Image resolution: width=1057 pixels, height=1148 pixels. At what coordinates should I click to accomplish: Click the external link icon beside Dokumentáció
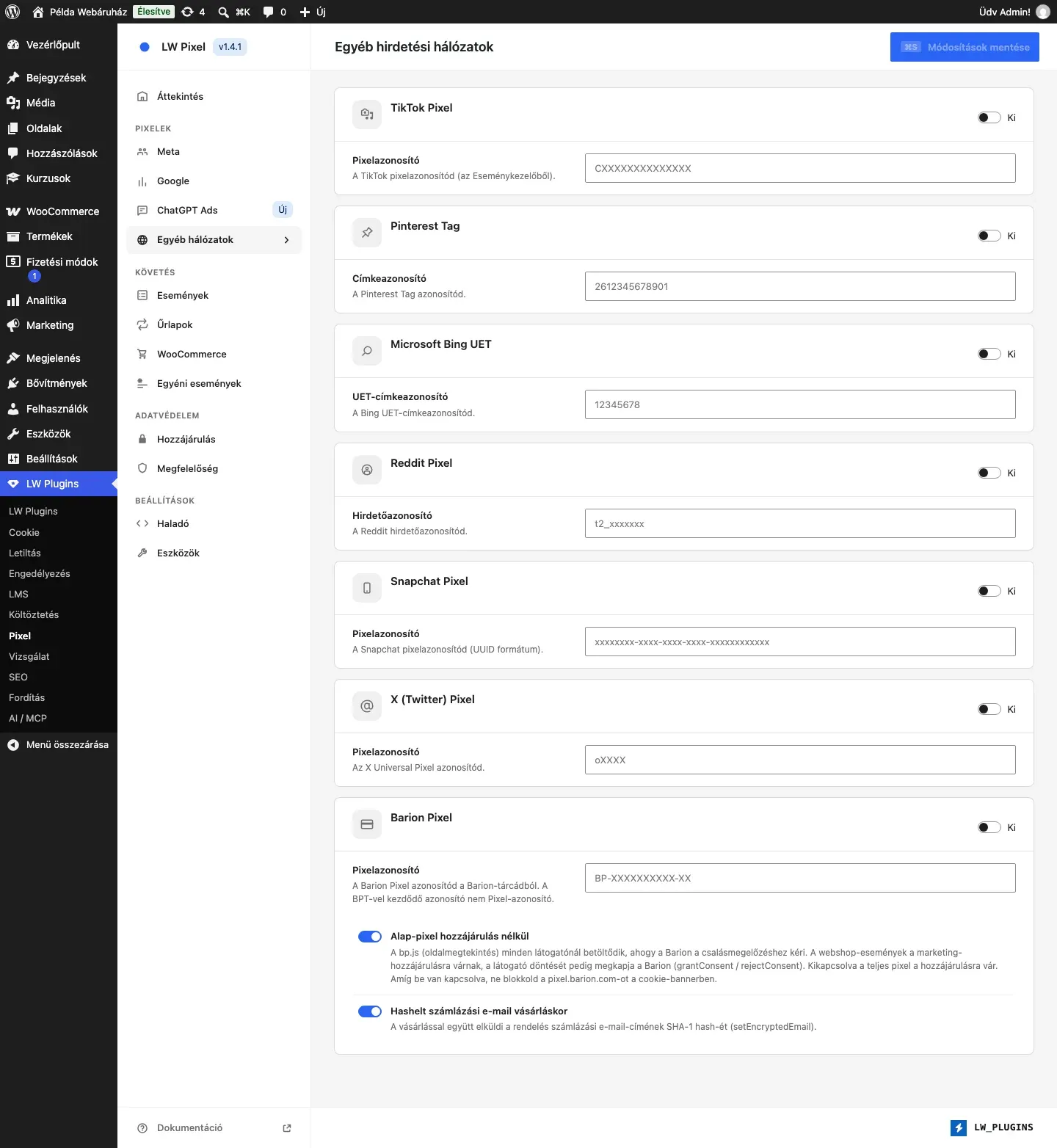coord(287,1128)
